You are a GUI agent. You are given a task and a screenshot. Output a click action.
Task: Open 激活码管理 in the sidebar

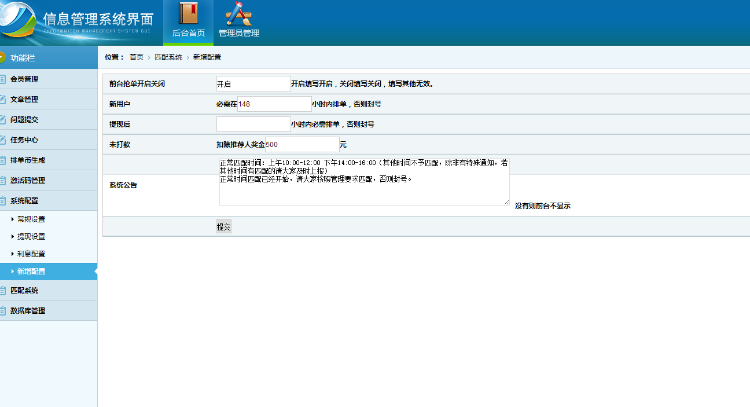click(27, 180)
